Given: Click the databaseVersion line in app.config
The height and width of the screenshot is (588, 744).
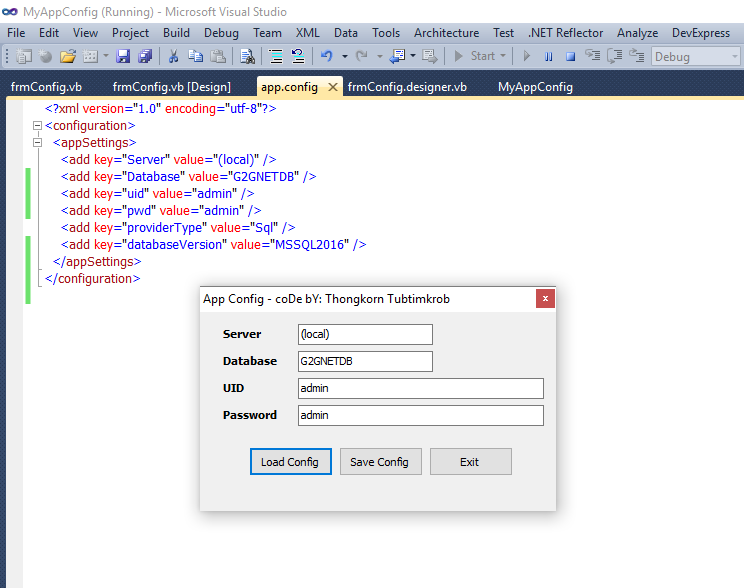Looking at the screenshot, I should tap(214, 245).
